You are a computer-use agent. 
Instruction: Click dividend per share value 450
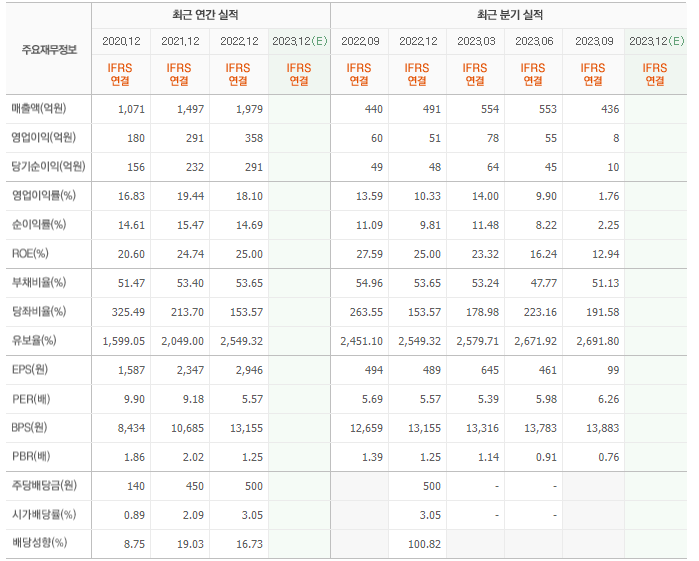click(195, 486)
